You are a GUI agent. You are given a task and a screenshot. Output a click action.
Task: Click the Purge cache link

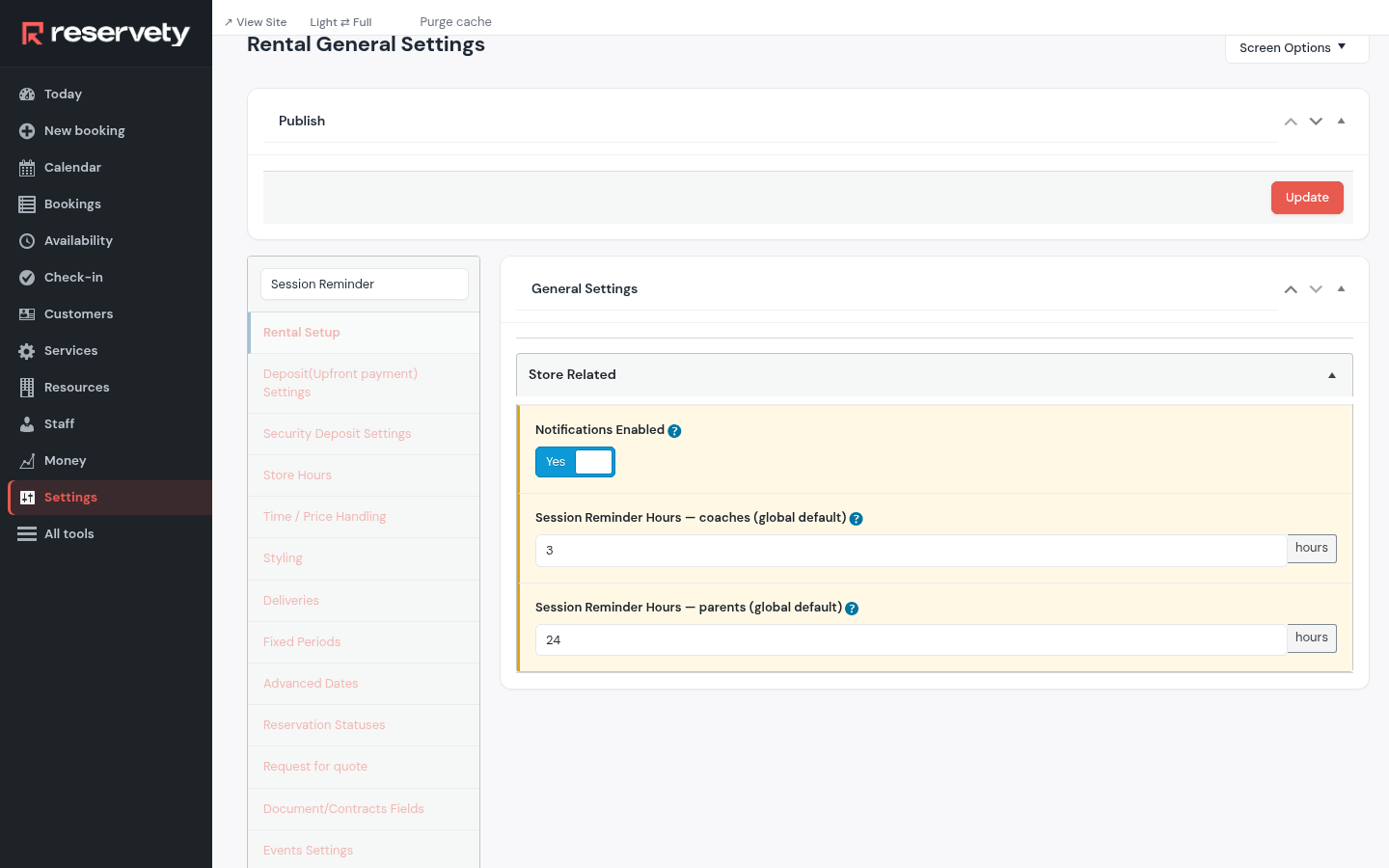[x=455, y=22]
